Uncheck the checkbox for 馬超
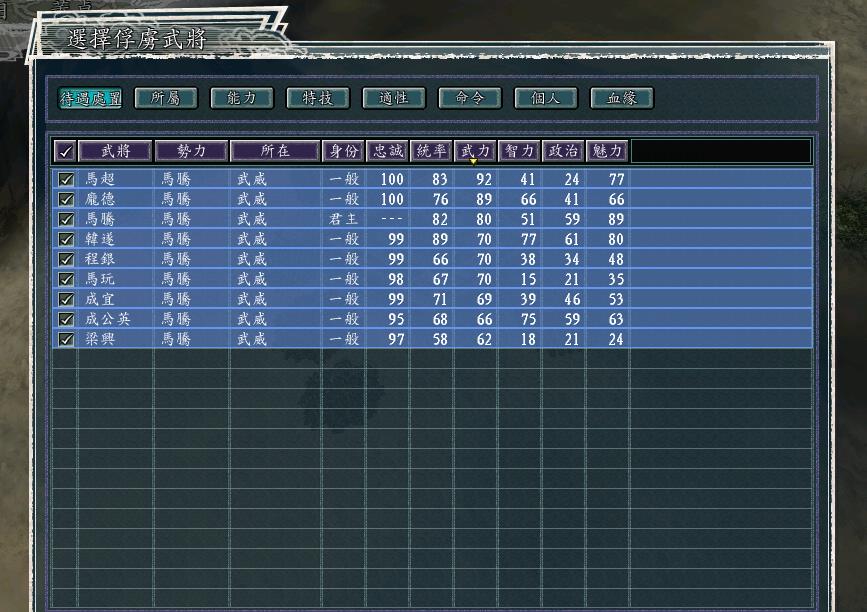Viewport: 867px width, 612px height. [66, 179]
